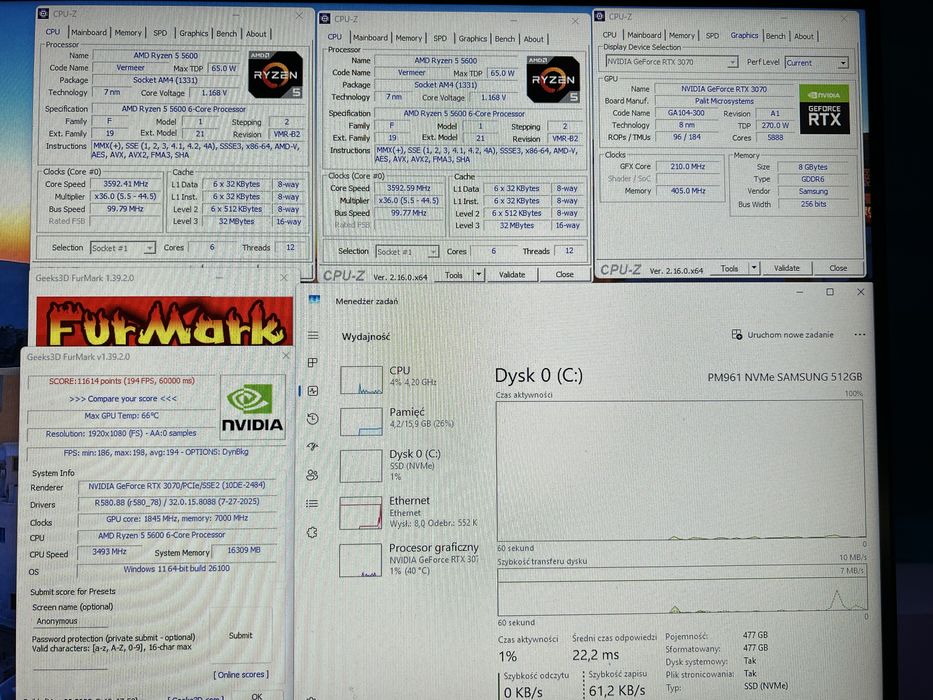
Task: Open Details list icon in Task Manager sidebar
Action: pos(313,504)
